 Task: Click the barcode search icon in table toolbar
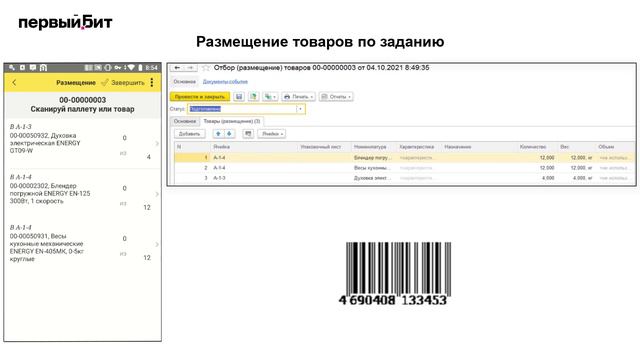248,134
